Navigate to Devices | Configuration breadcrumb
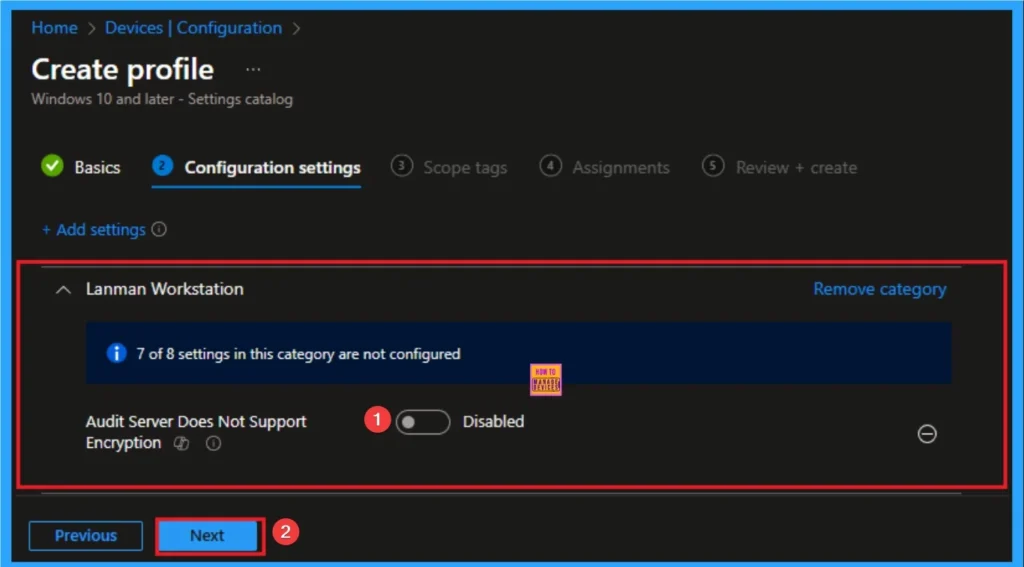This screenshot has height=567, width=1024. 193,28
